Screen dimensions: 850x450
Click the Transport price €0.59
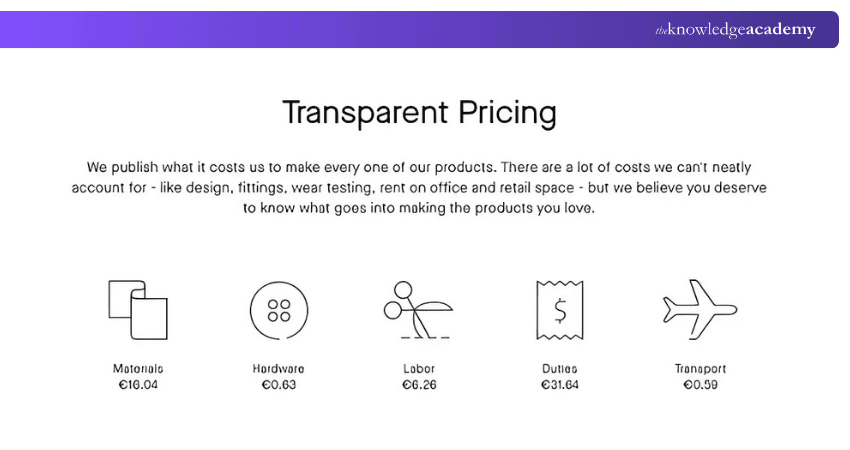point(700,385)
